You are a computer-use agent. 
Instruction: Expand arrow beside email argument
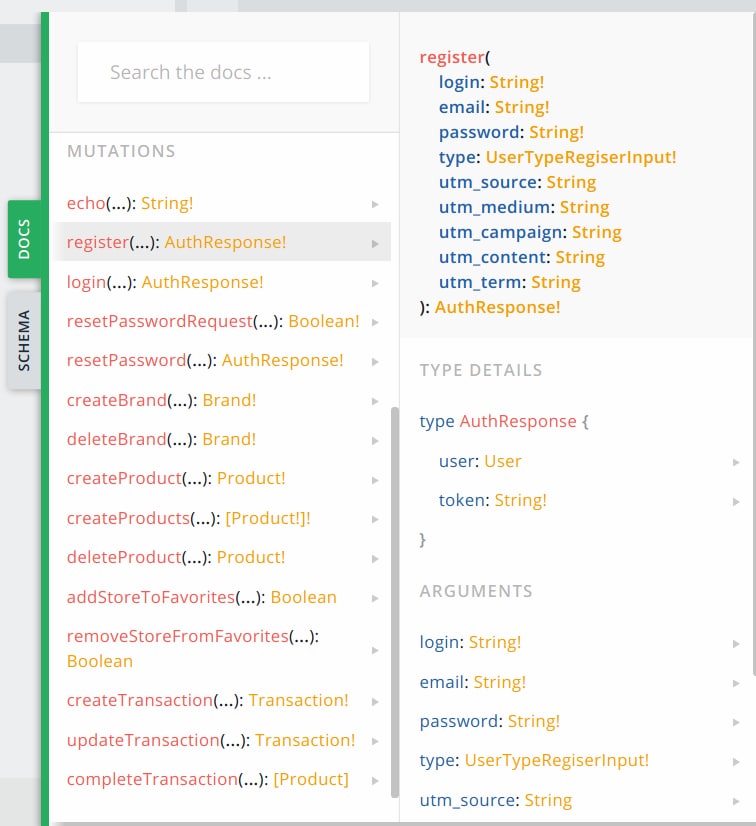pyautogui.click(x=736, y=683)
